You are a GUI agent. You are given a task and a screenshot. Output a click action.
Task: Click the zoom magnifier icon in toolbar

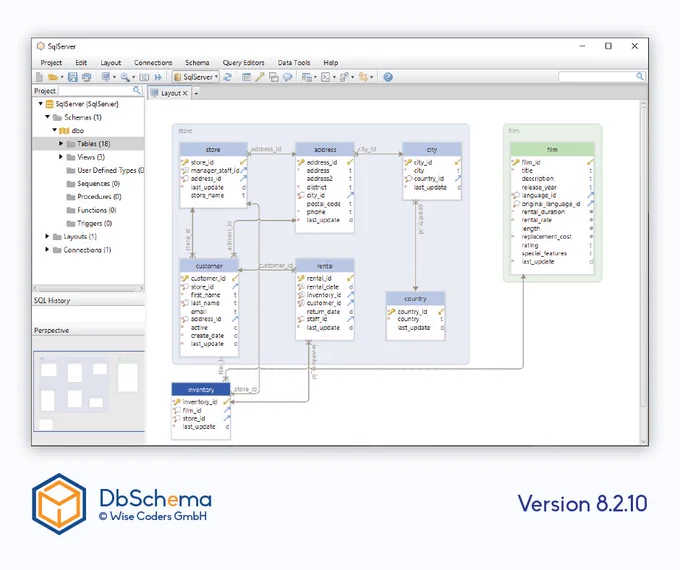[125, 77]
